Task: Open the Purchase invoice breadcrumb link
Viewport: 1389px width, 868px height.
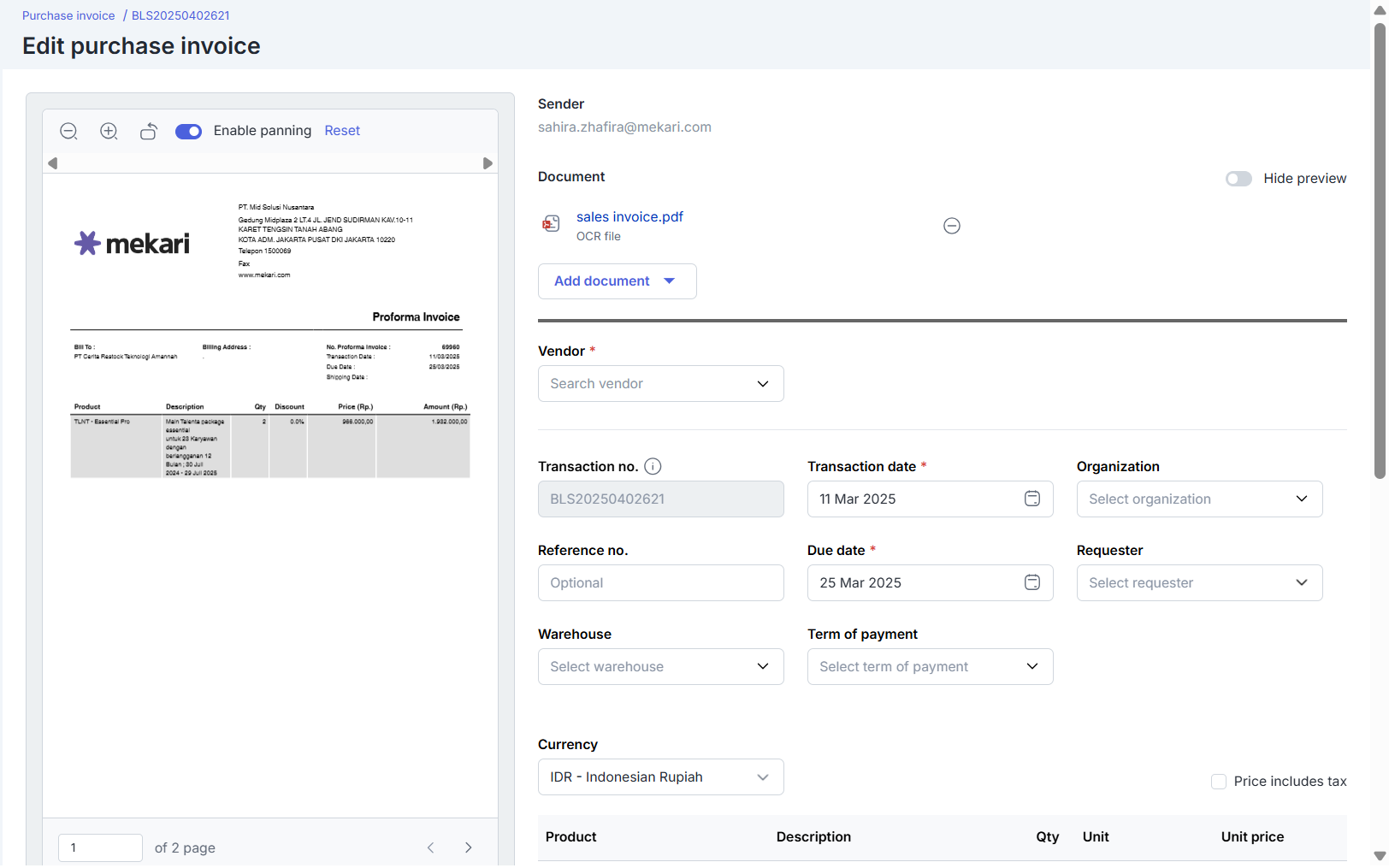Action: tap(68, 15)
